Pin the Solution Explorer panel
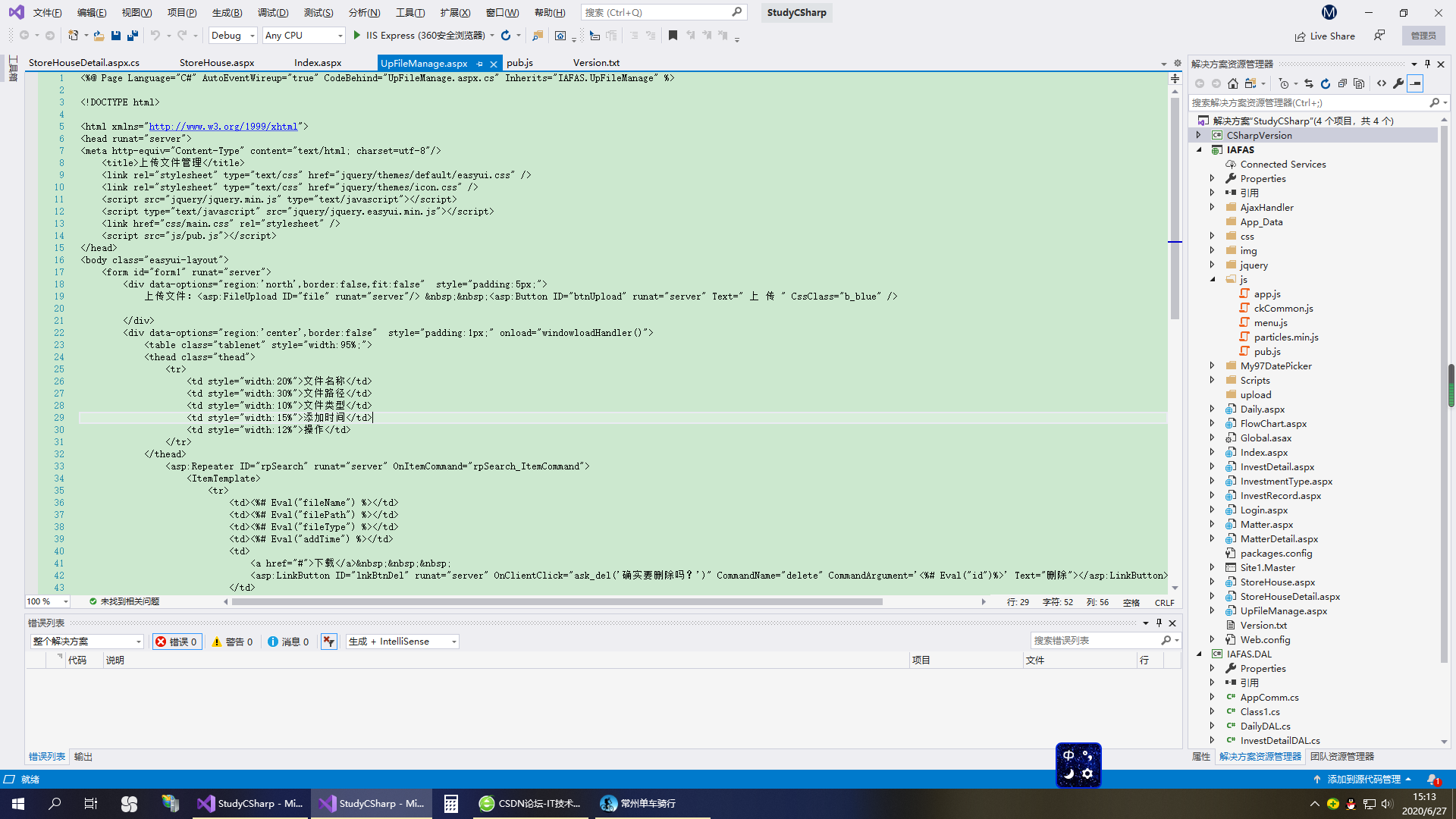 1427,64
